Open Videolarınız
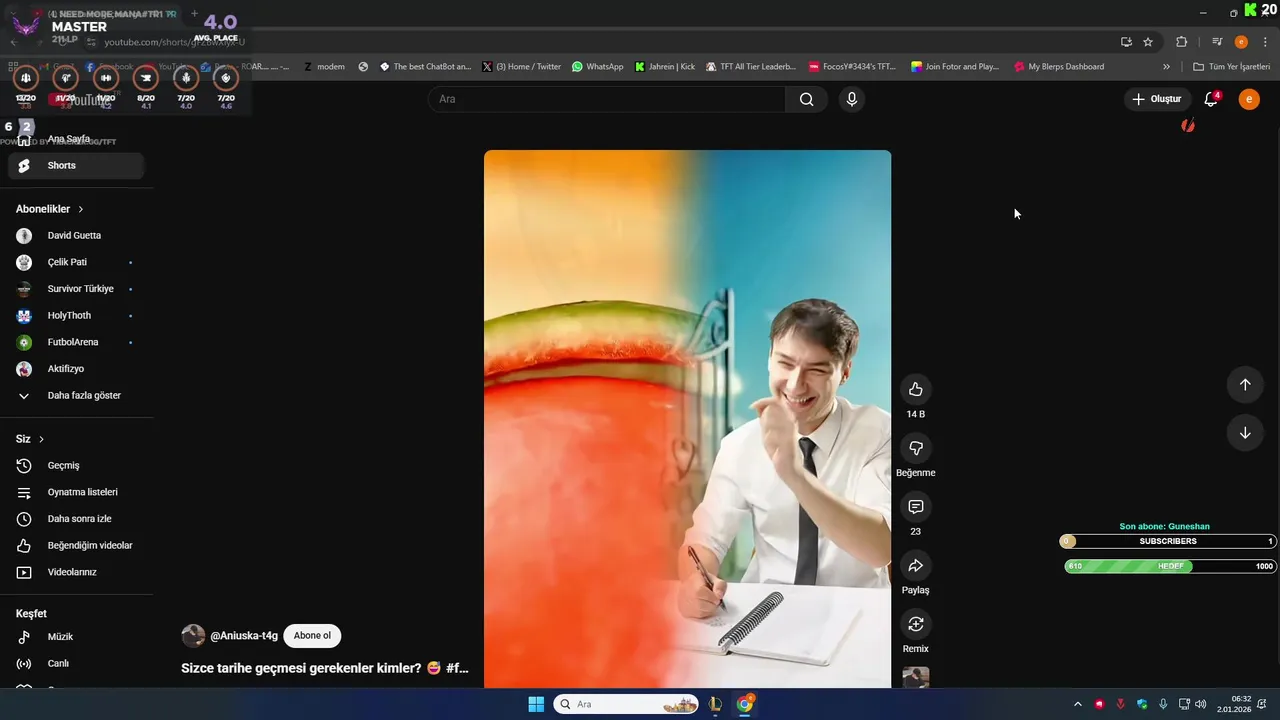 coord(76,573)
